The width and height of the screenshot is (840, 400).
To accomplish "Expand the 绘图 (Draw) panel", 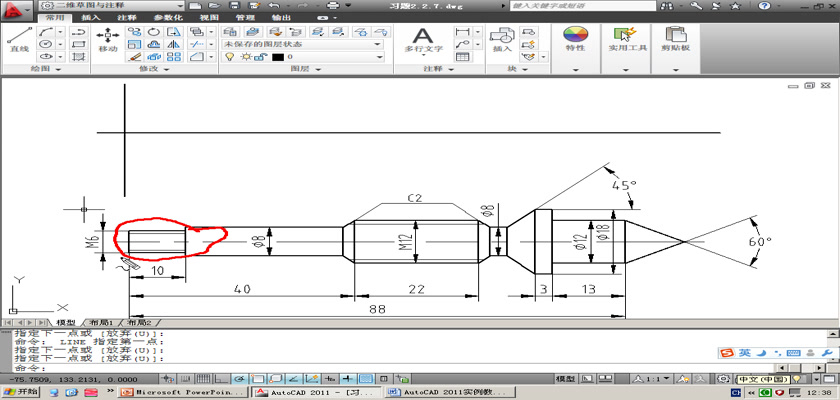I will [46, 70].
